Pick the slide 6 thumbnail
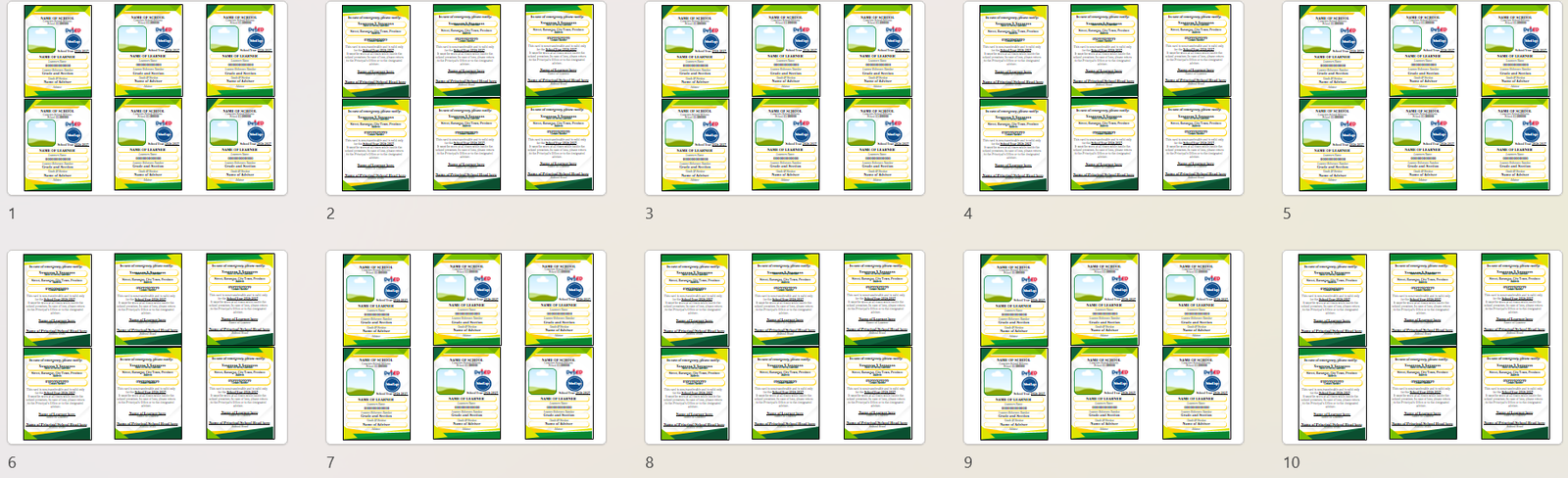 [147, 347]
